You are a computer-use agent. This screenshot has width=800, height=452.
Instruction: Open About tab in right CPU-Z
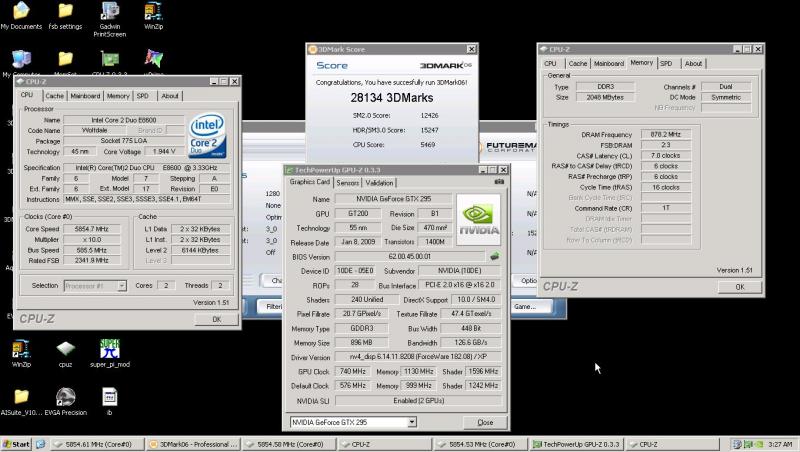pyautogui.click(x=693, y=64)
